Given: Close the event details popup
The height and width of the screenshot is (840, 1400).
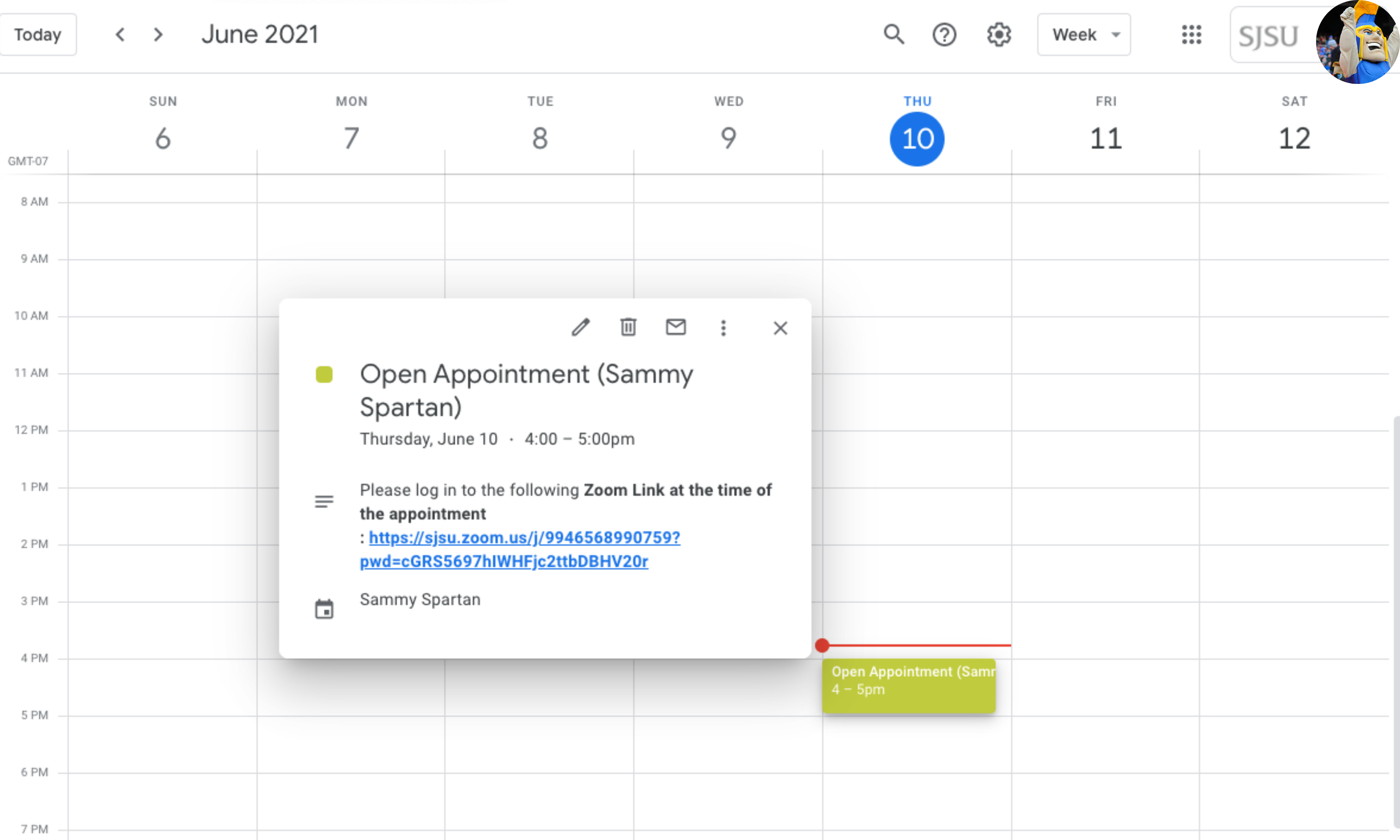Looking at the screenshot, I should pyautogui.click(x=780, y=328).
